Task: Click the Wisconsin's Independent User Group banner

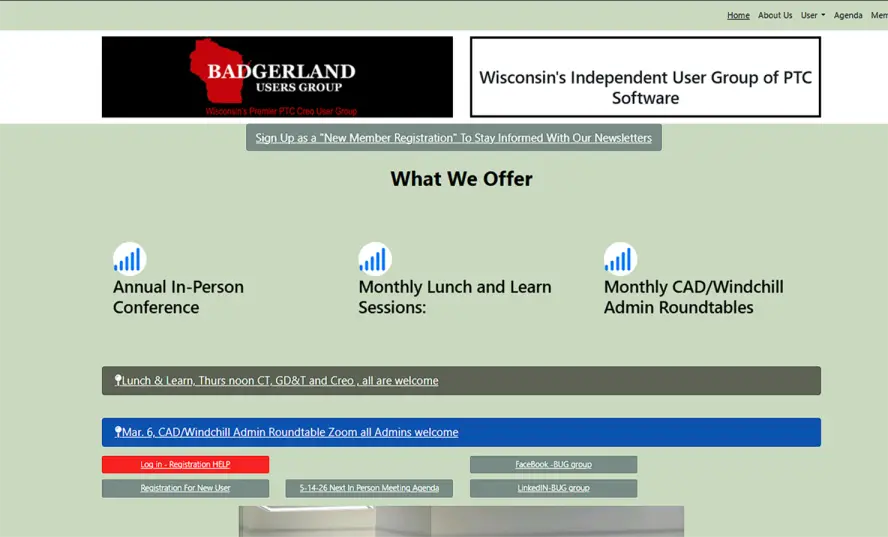Action: (x=645, y=77)
